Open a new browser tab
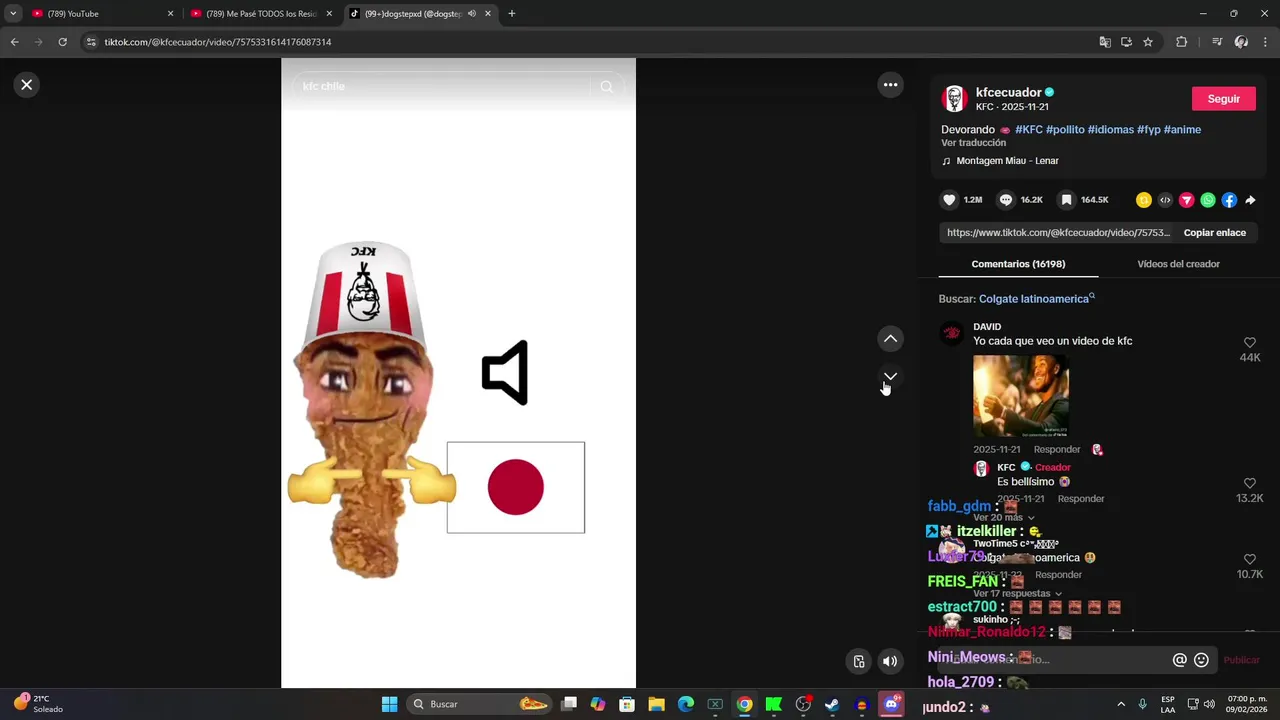The image size is (1280, 720). (511, 14)
